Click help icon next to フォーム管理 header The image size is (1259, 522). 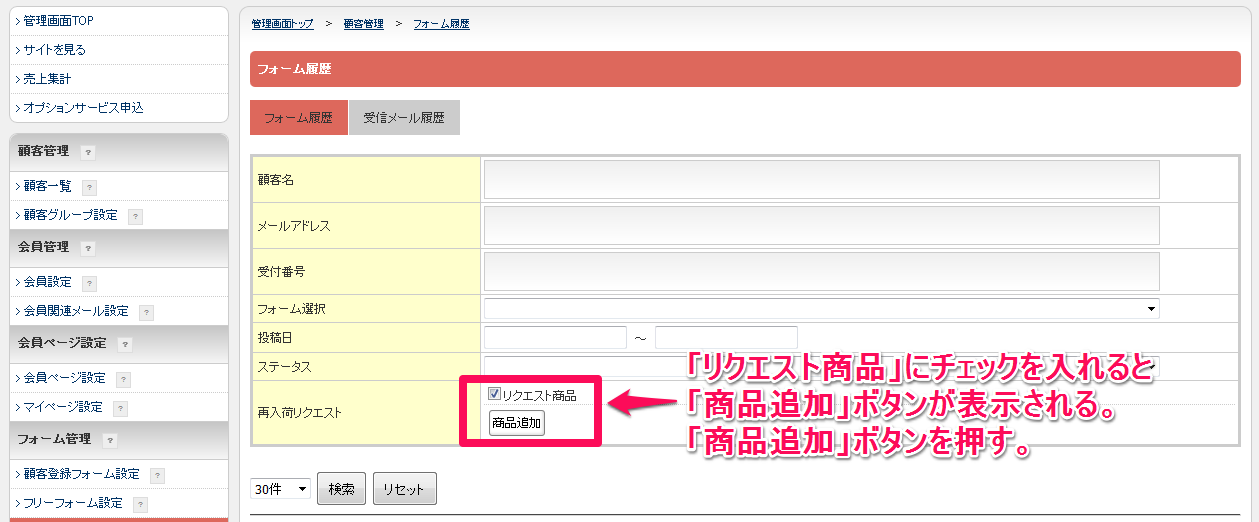[110, 440]
